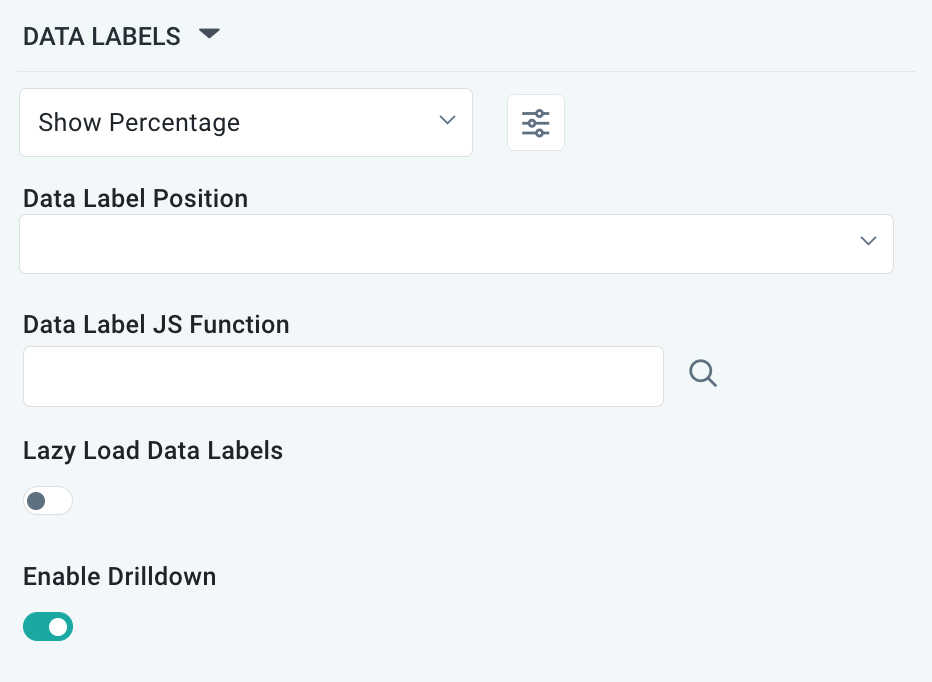This screenshot has height=682, width=932.
Task: Click the gray knob of Lazy Load switch
Action: coord(37,500)
